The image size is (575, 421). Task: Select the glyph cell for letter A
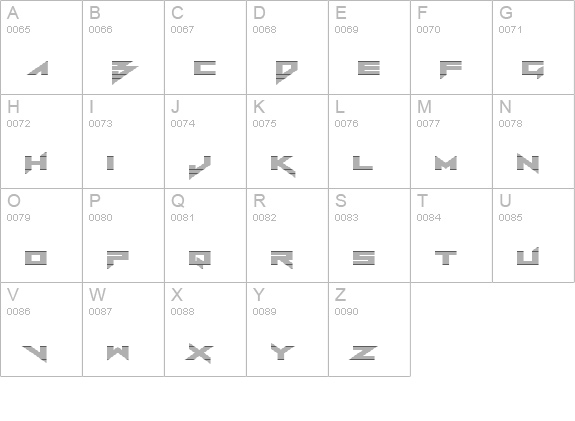(41, 47)
